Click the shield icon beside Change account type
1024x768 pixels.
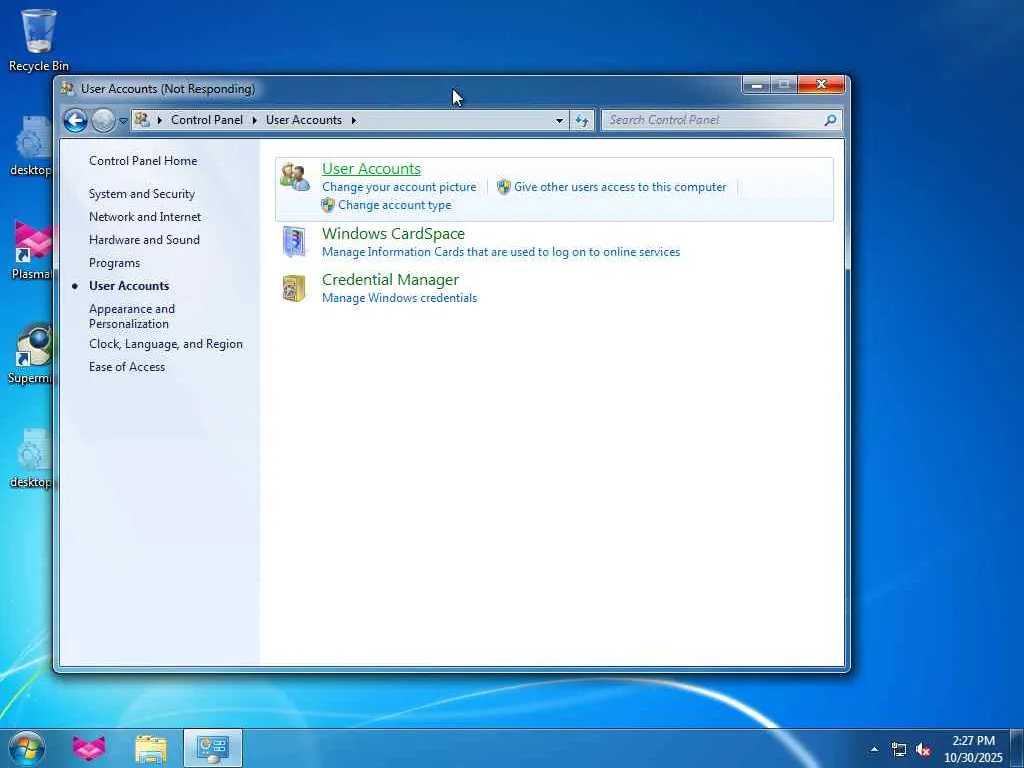(x=328, y=205)
